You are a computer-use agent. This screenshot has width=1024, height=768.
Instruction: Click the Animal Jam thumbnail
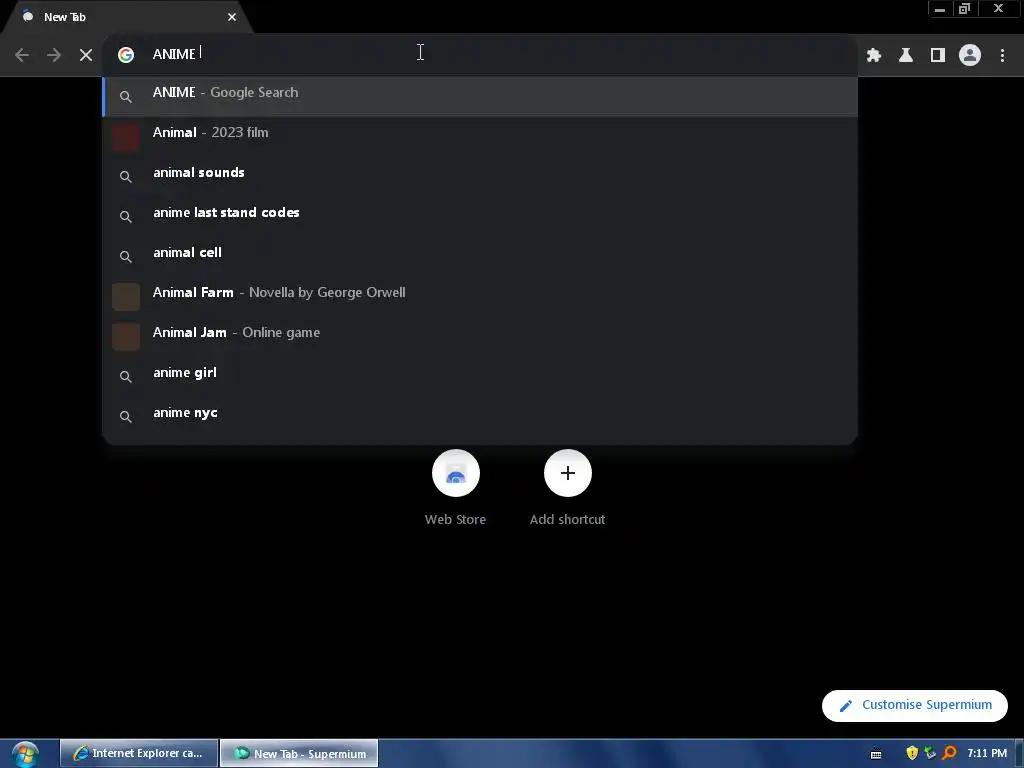[126, 337]
